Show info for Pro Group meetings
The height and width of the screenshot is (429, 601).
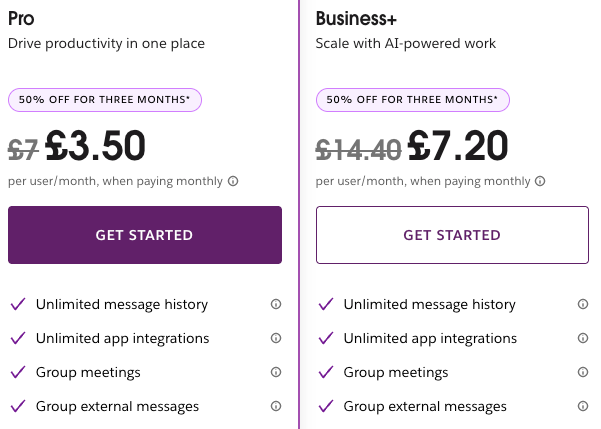[276, 372]
